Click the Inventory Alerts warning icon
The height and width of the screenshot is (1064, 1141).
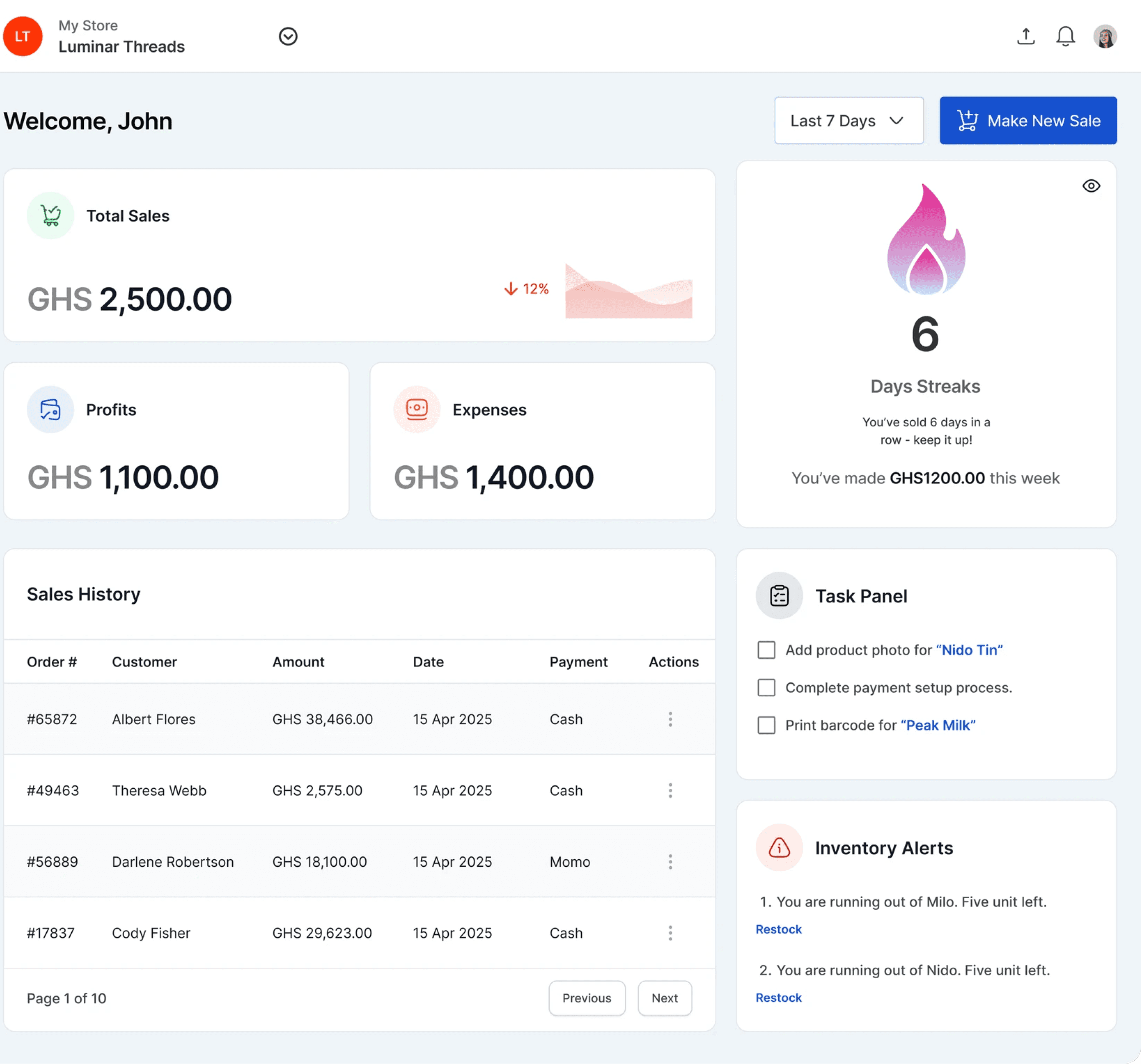coord(779,848)
